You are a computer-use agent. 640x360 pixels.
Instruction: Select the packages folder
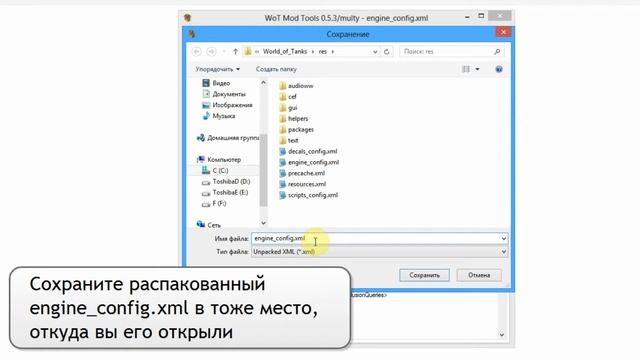tap(297, 129)
